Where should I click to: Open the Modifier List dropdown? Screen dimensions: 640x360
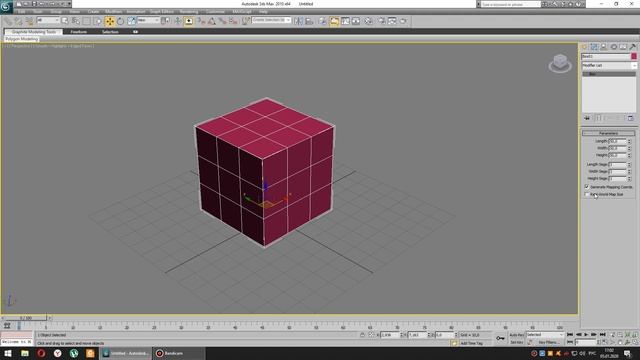pyautogui.click(x=609, y=66)
